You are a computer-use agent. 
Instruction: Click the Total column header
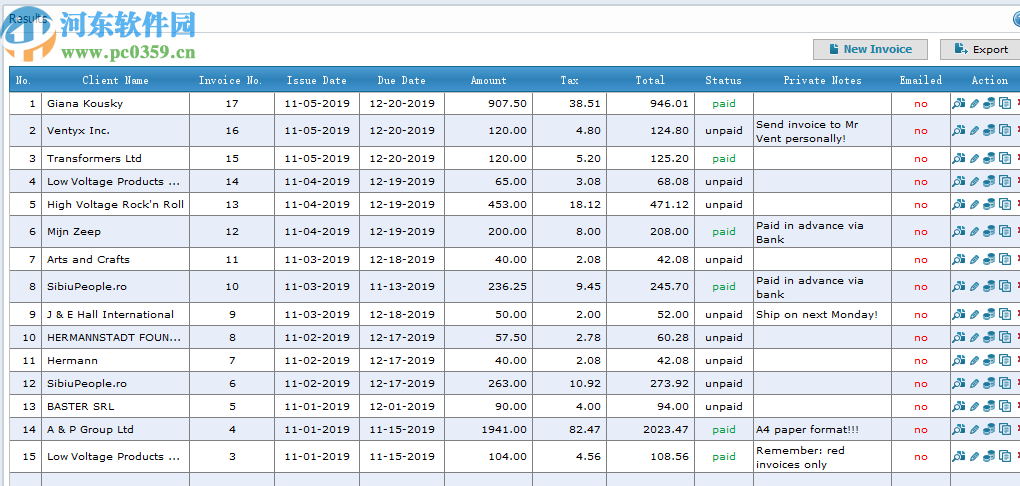click(x=650, y=80)
